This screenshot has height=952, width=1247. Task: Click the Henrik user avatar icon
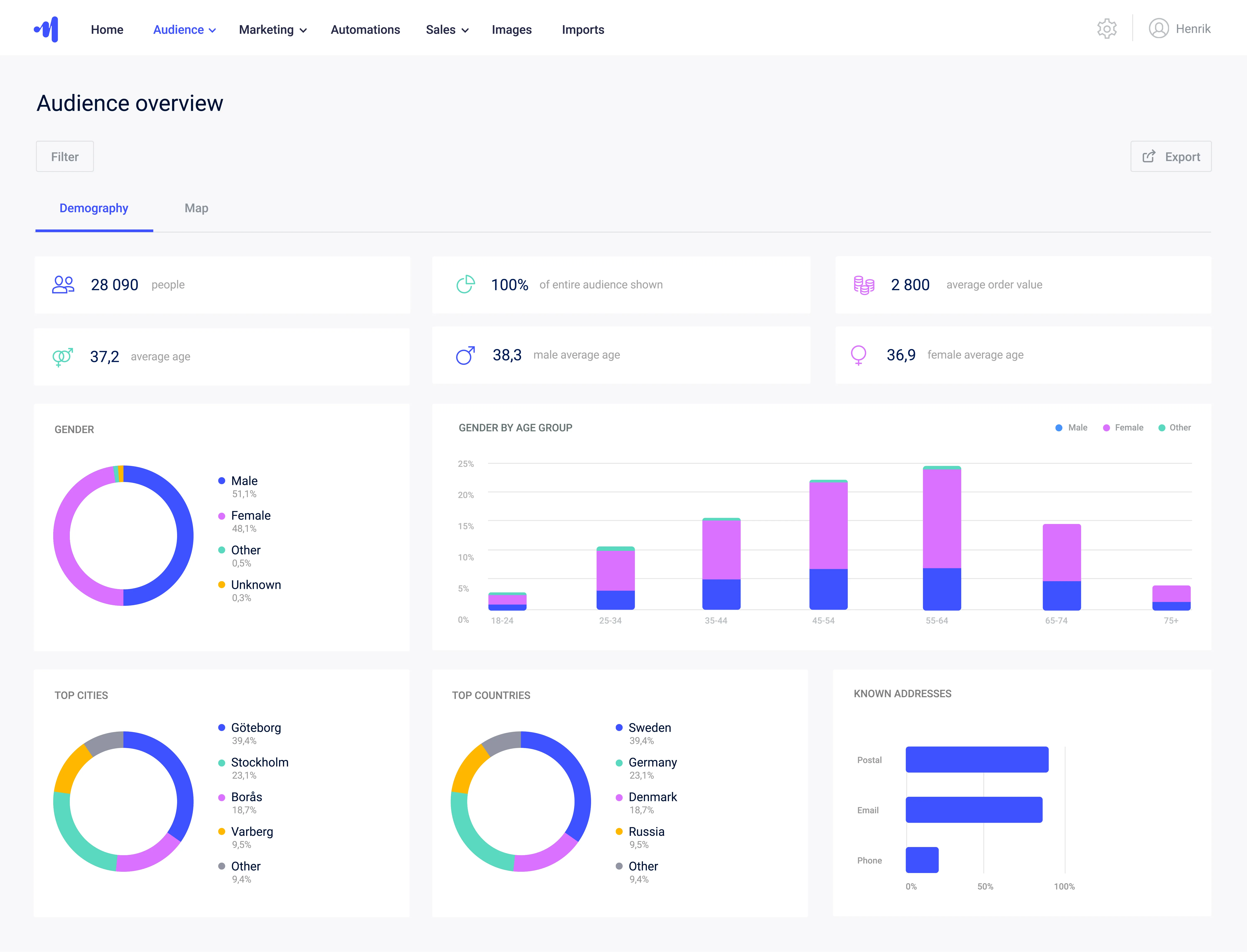(1159, 28)
